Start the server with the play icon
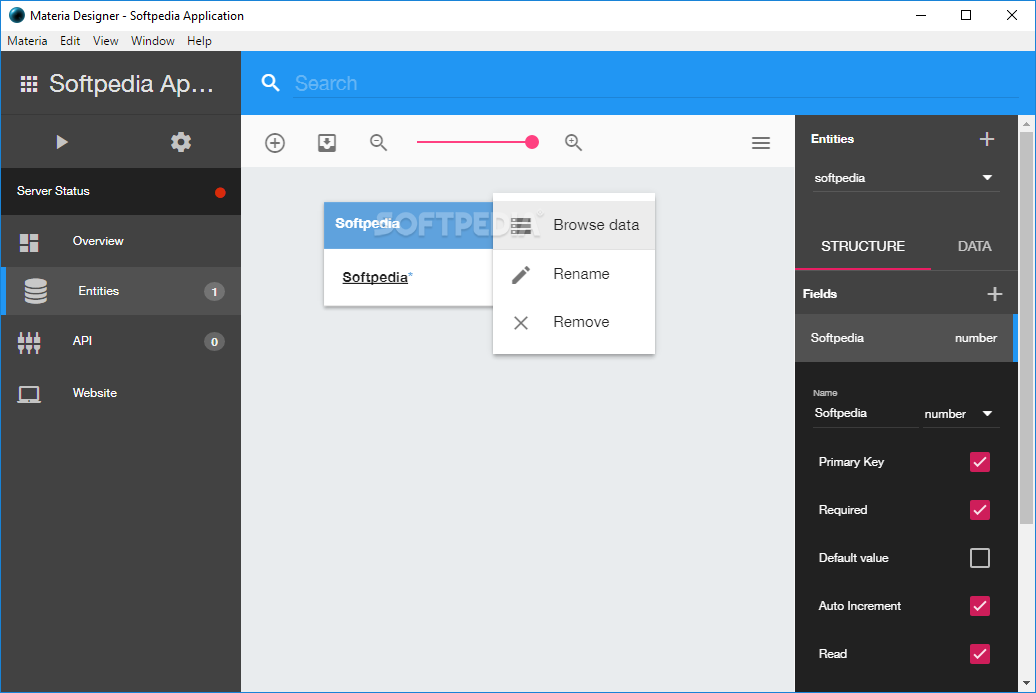 pos(61,142)
